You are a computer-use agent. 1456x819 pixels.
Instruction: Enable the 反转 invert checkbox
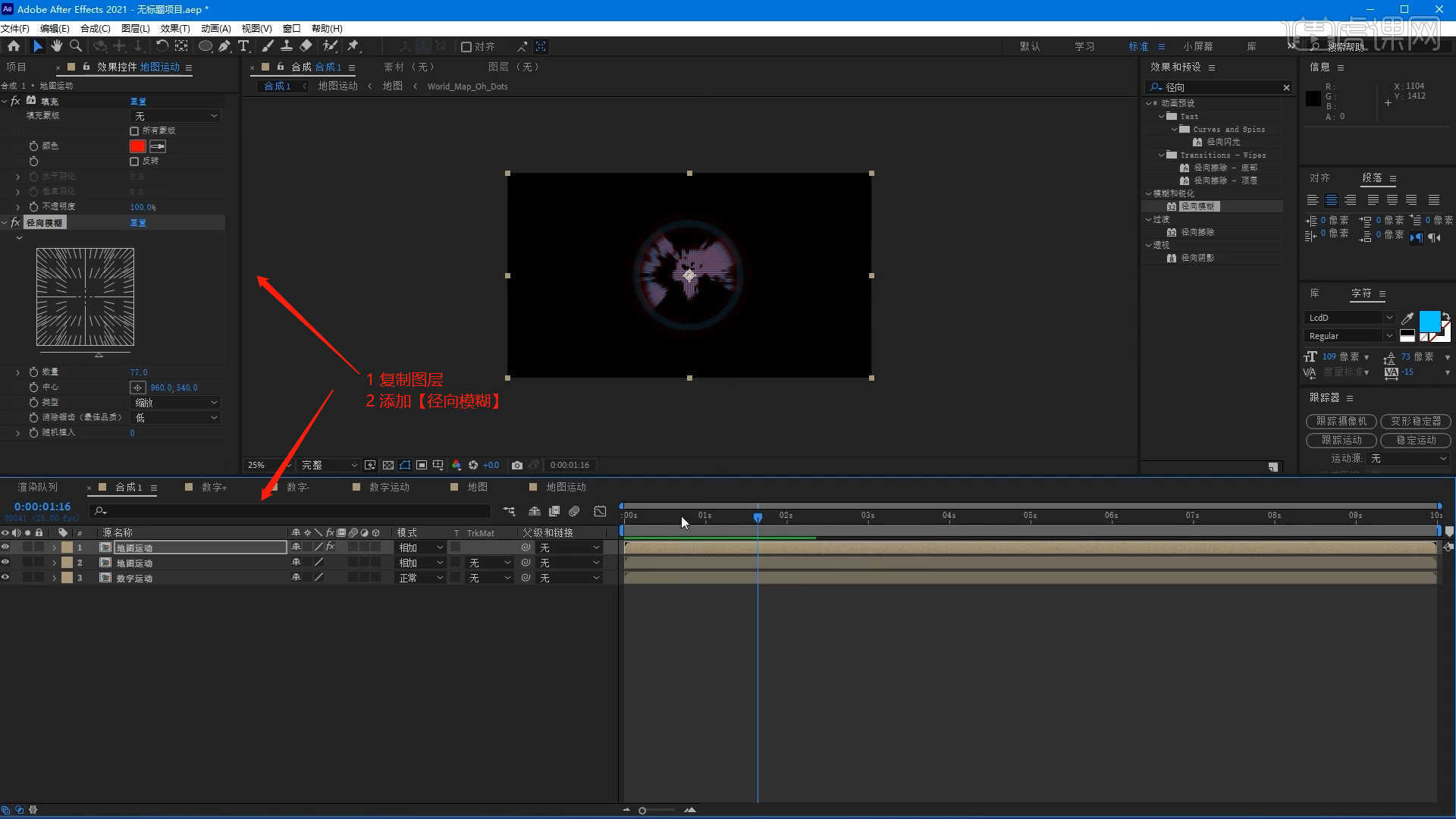click(x=134, y=162)
